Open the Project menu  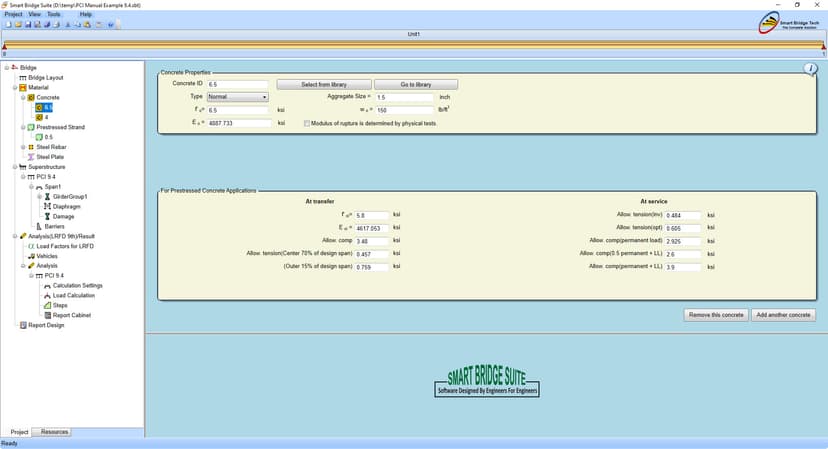(x=13, y=14)
